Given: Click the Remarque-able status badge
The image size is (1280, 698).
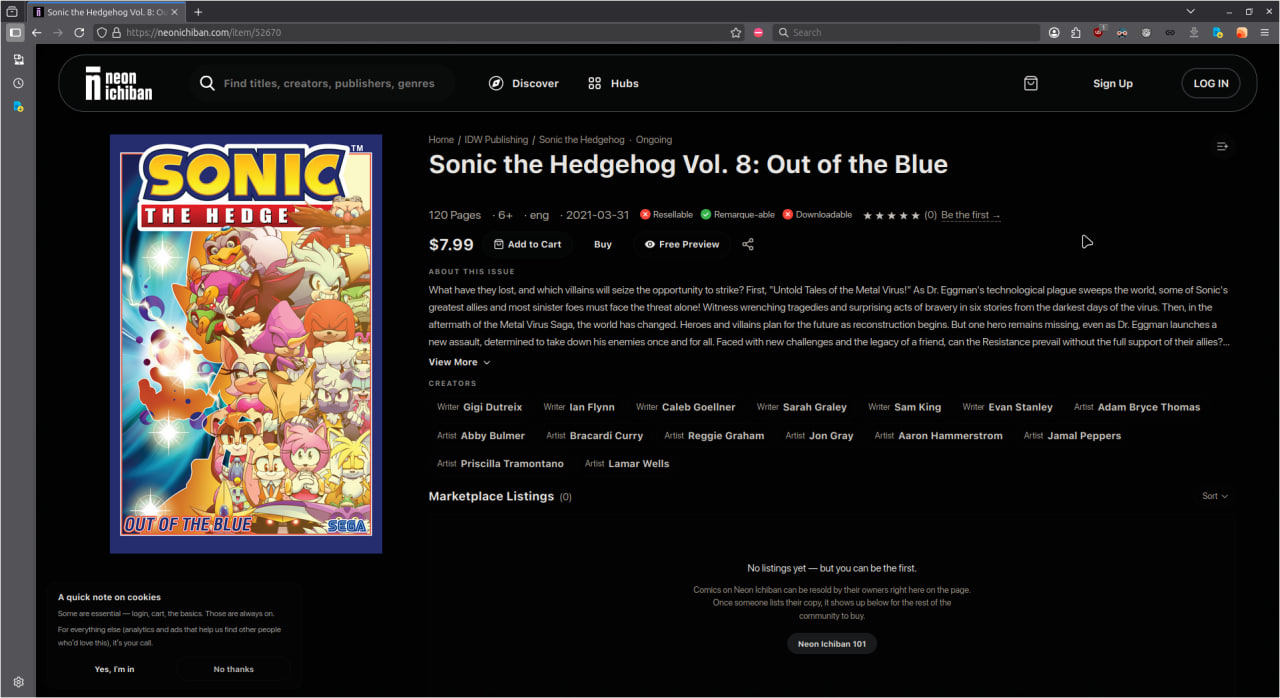Looking at the screenshot, I should (x=738, y=215).
